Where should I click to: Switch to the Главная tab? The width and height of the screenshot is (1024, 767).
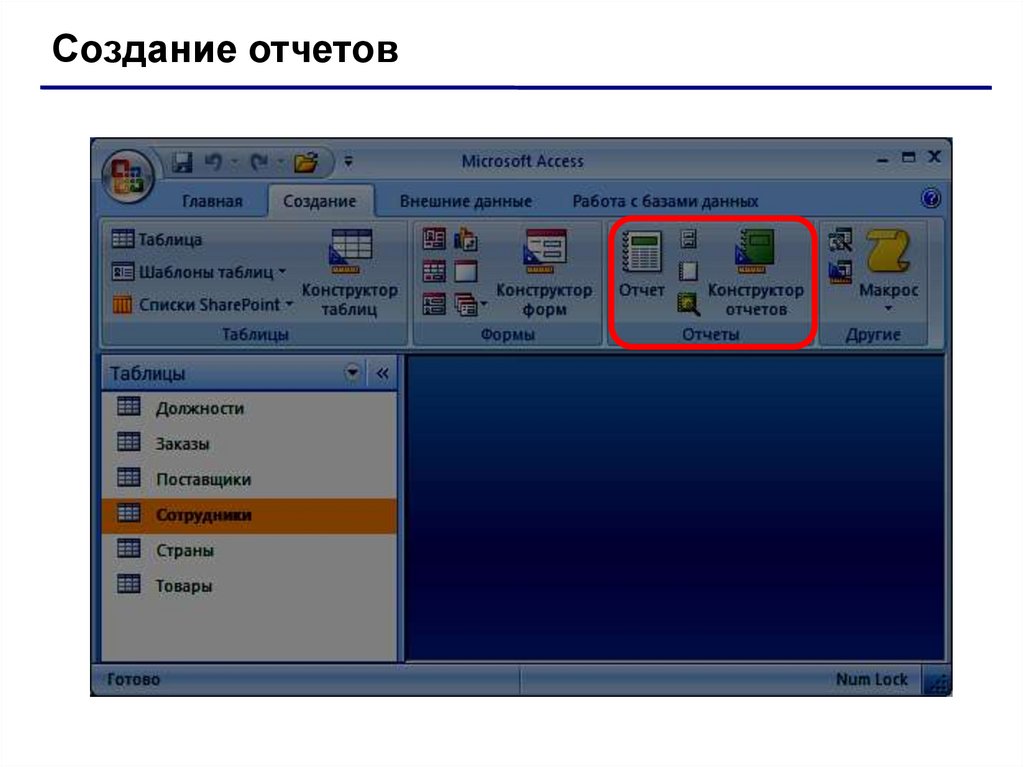point(212,201)
